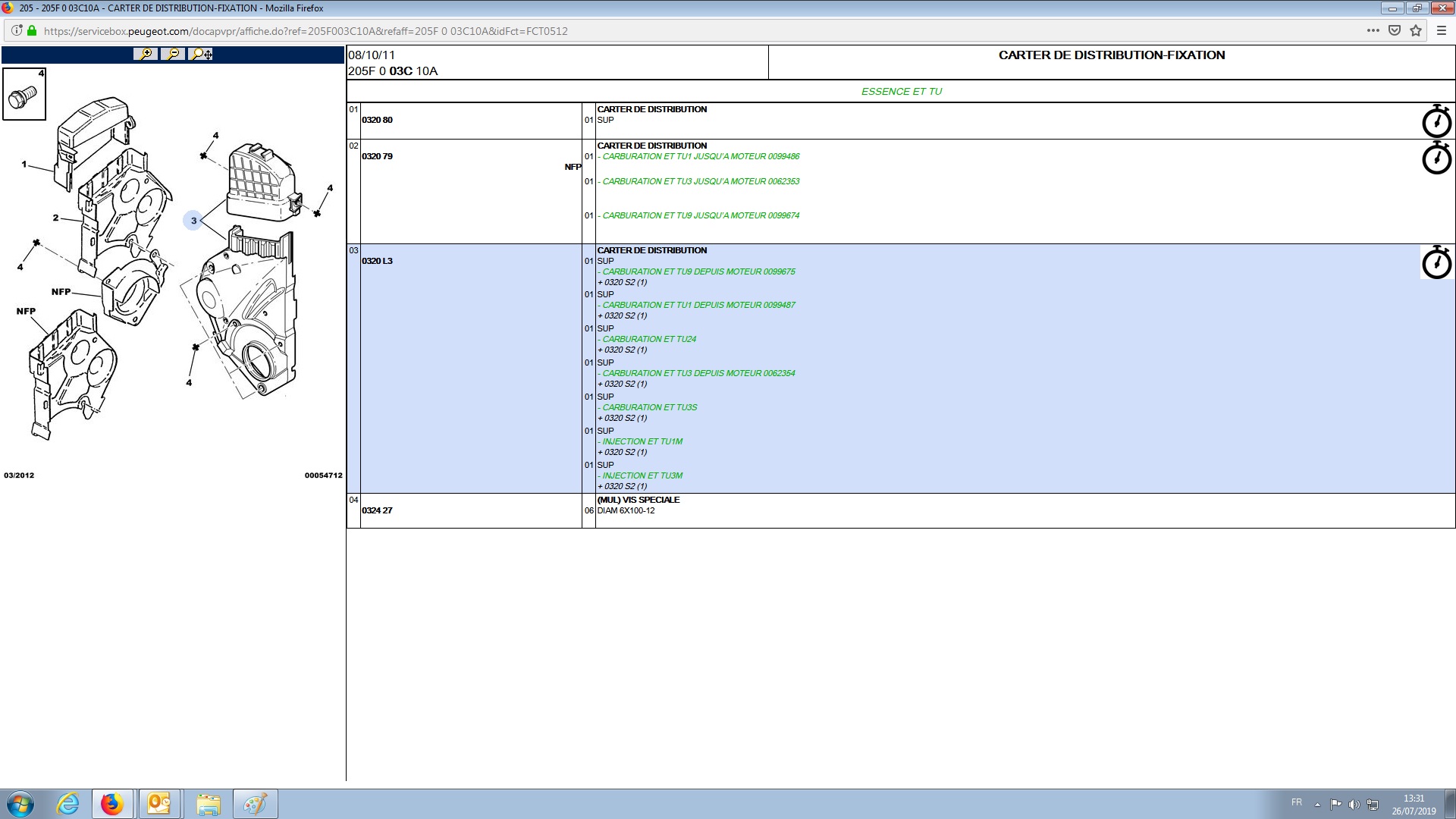Adjust system volume speaker icon
The image size is (1456, 819).
point(1354,805)
